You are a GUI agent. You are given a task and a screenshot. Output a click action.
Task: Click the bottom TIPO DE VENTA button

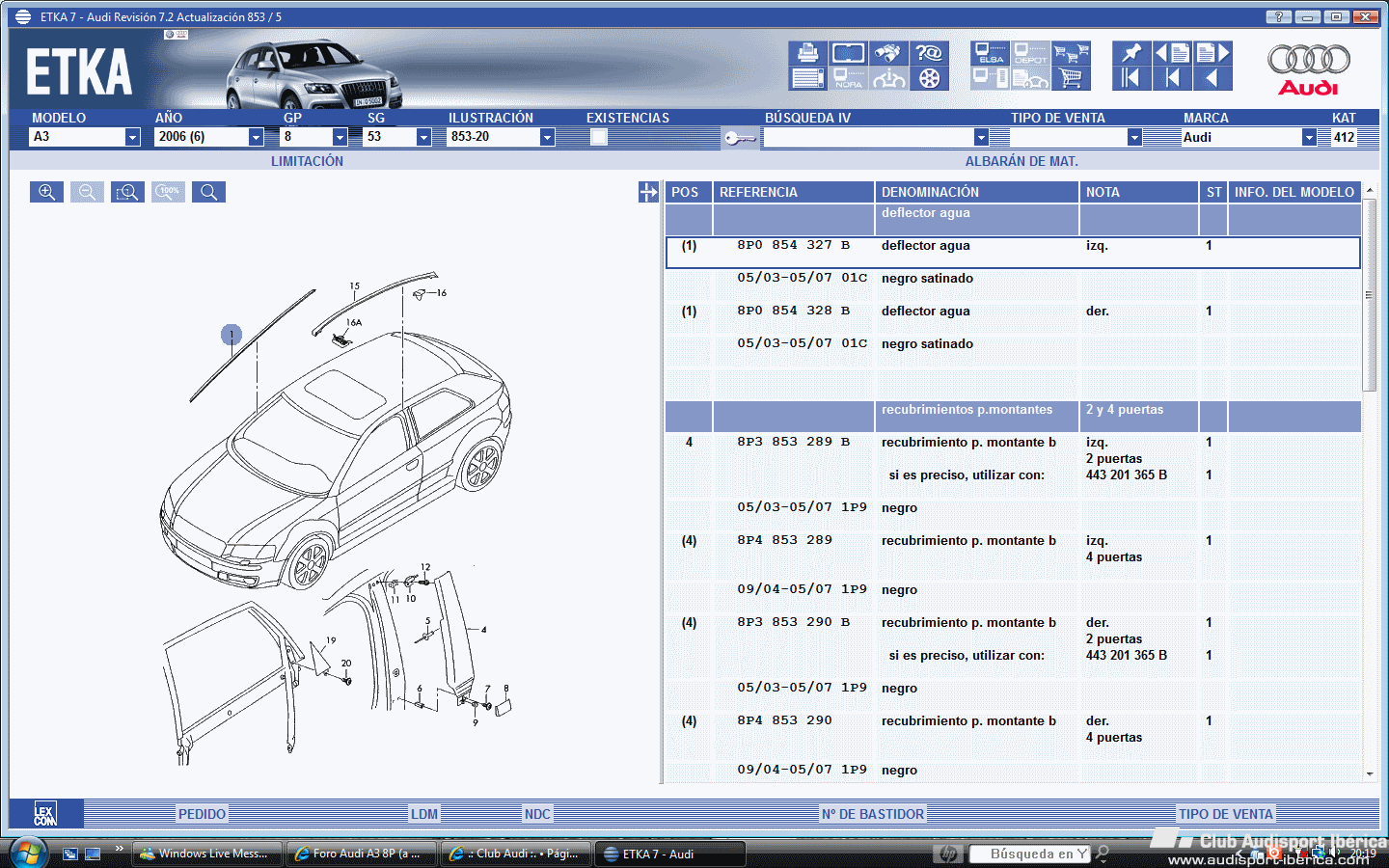[1226, 814]
